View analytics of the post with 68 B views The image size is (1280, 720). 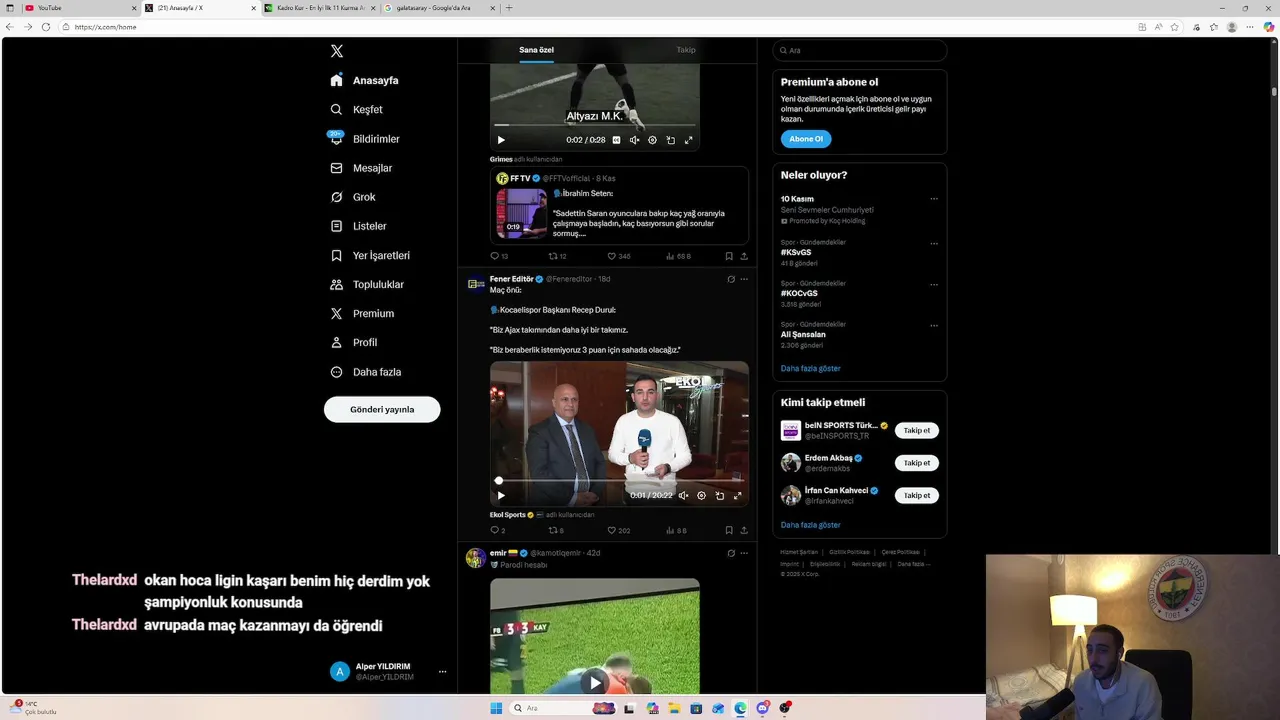point(678,256)
